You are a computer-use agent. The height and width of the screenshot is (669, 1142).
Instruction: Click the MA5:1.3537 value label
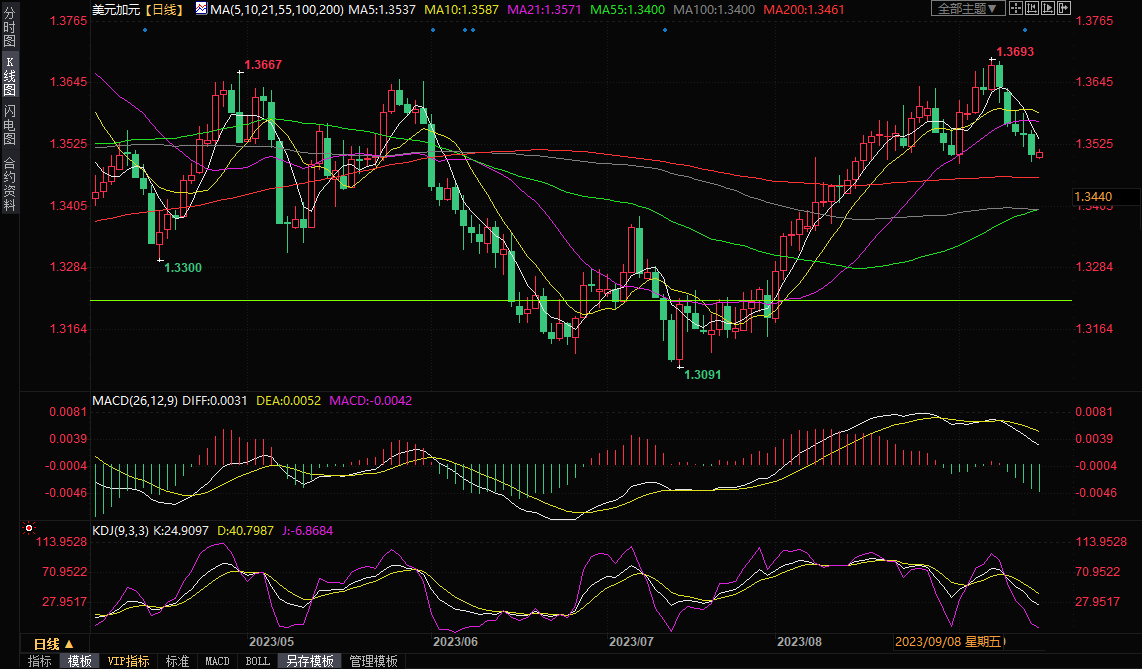[382, 9]
